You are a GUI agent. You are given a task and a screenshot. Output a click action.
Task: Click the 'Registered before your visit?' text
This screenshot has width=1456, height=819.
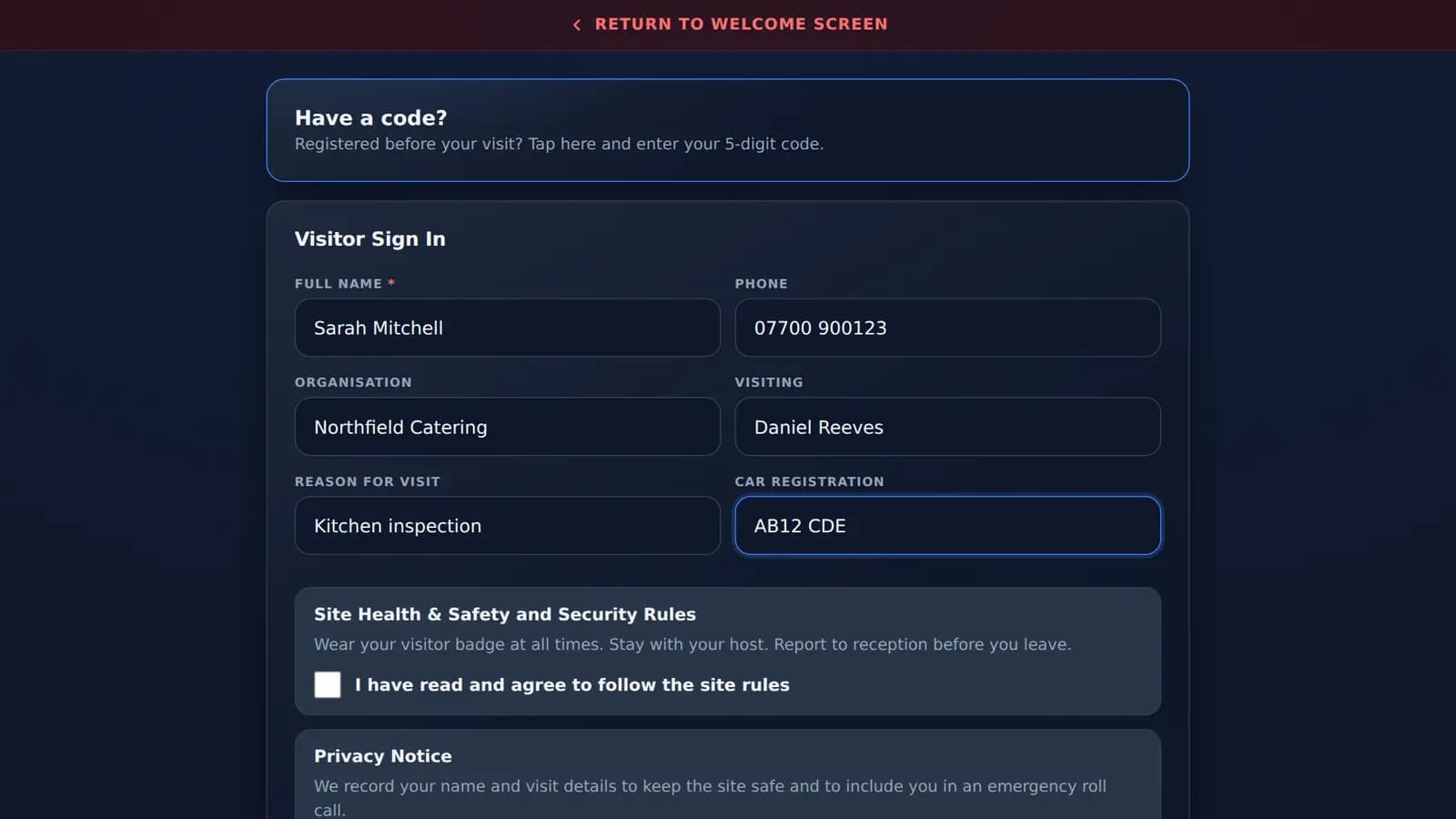[x=559, y=144]
